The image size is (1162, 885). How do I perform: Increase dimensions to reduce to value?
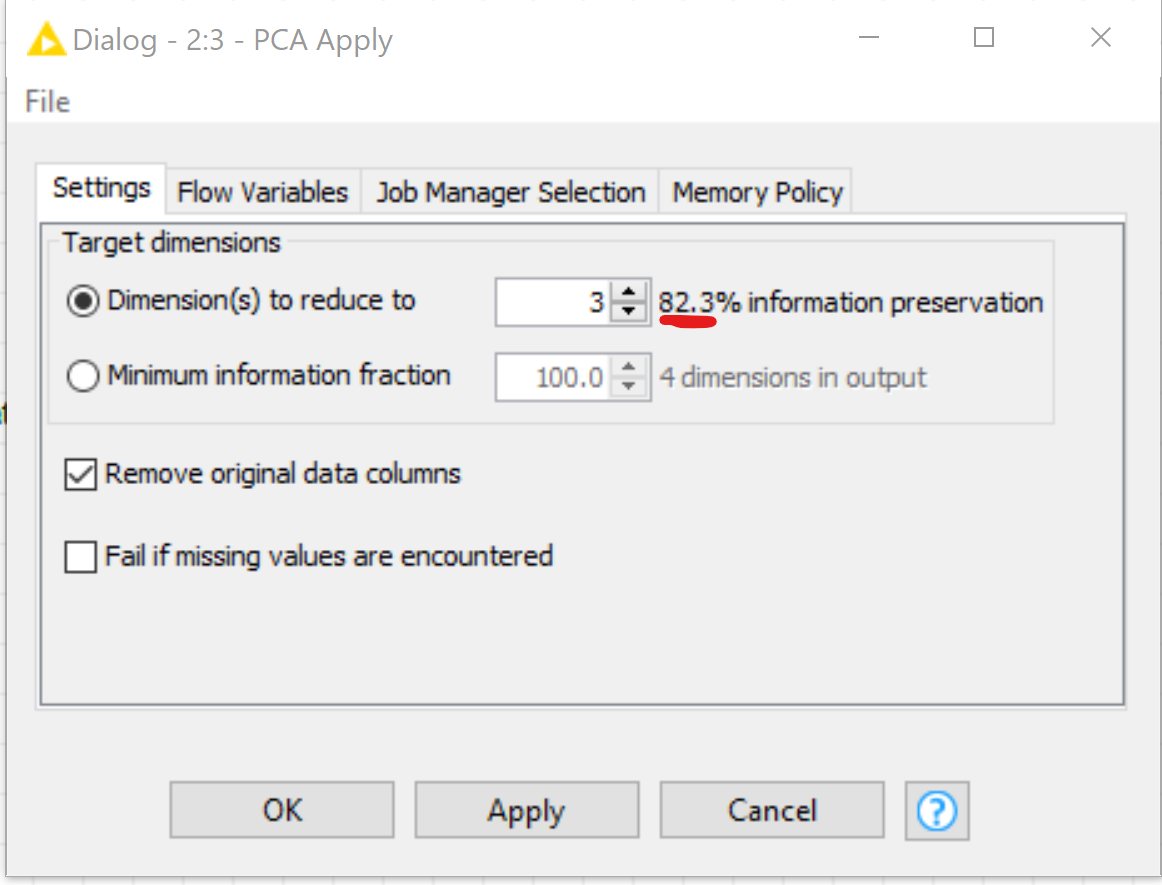[628, 292]
